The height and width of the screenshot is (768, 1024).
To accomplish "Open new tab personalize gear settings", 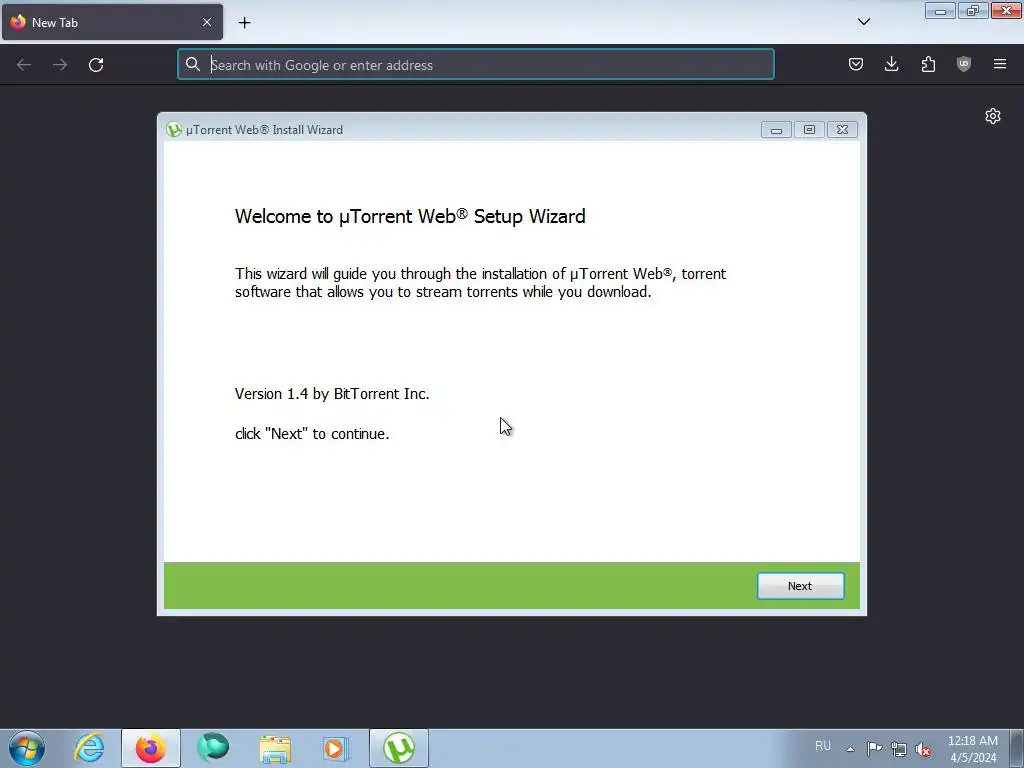I will 993,116.
